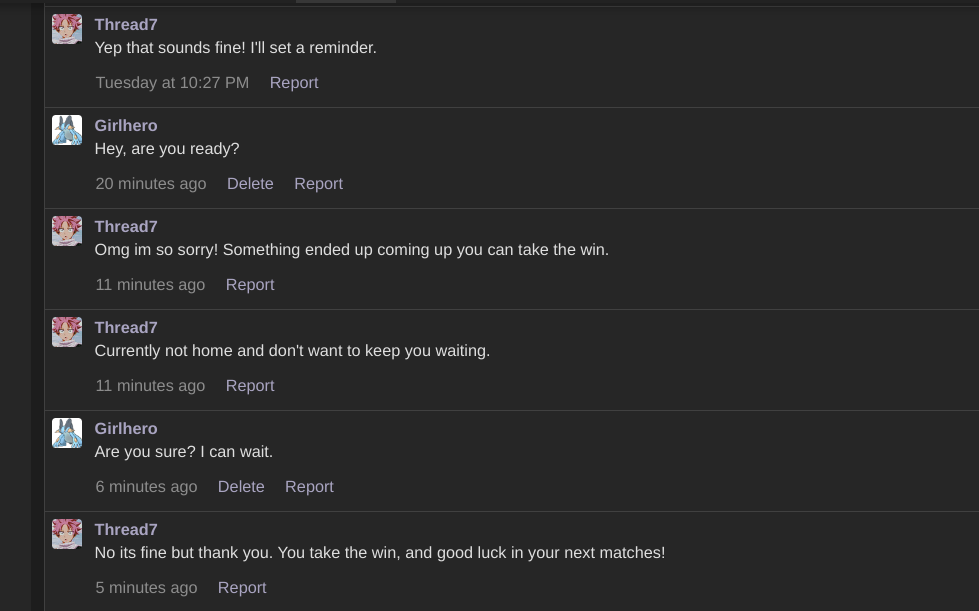
Task: Click Girlhero's name above "Are you sure? I can wait."
Action: 126,429
